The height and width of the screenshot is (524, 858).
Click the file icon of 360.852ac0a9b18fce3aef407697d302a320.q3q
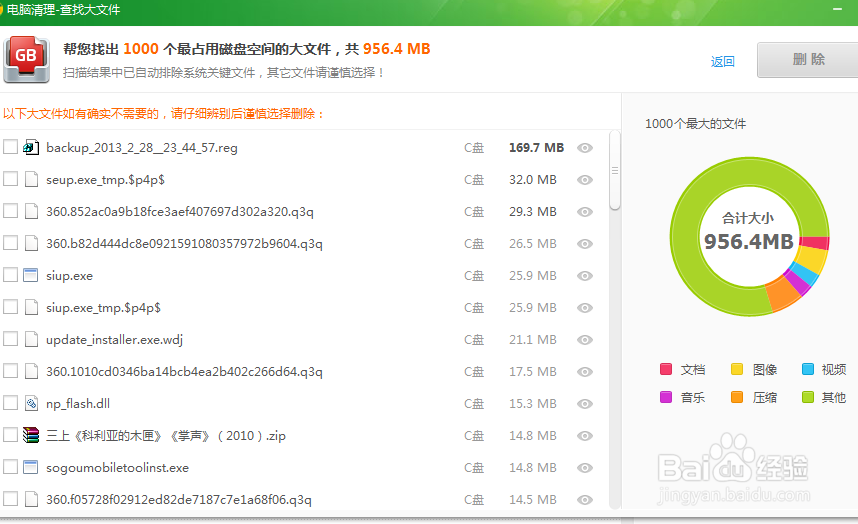pos(31,212)
